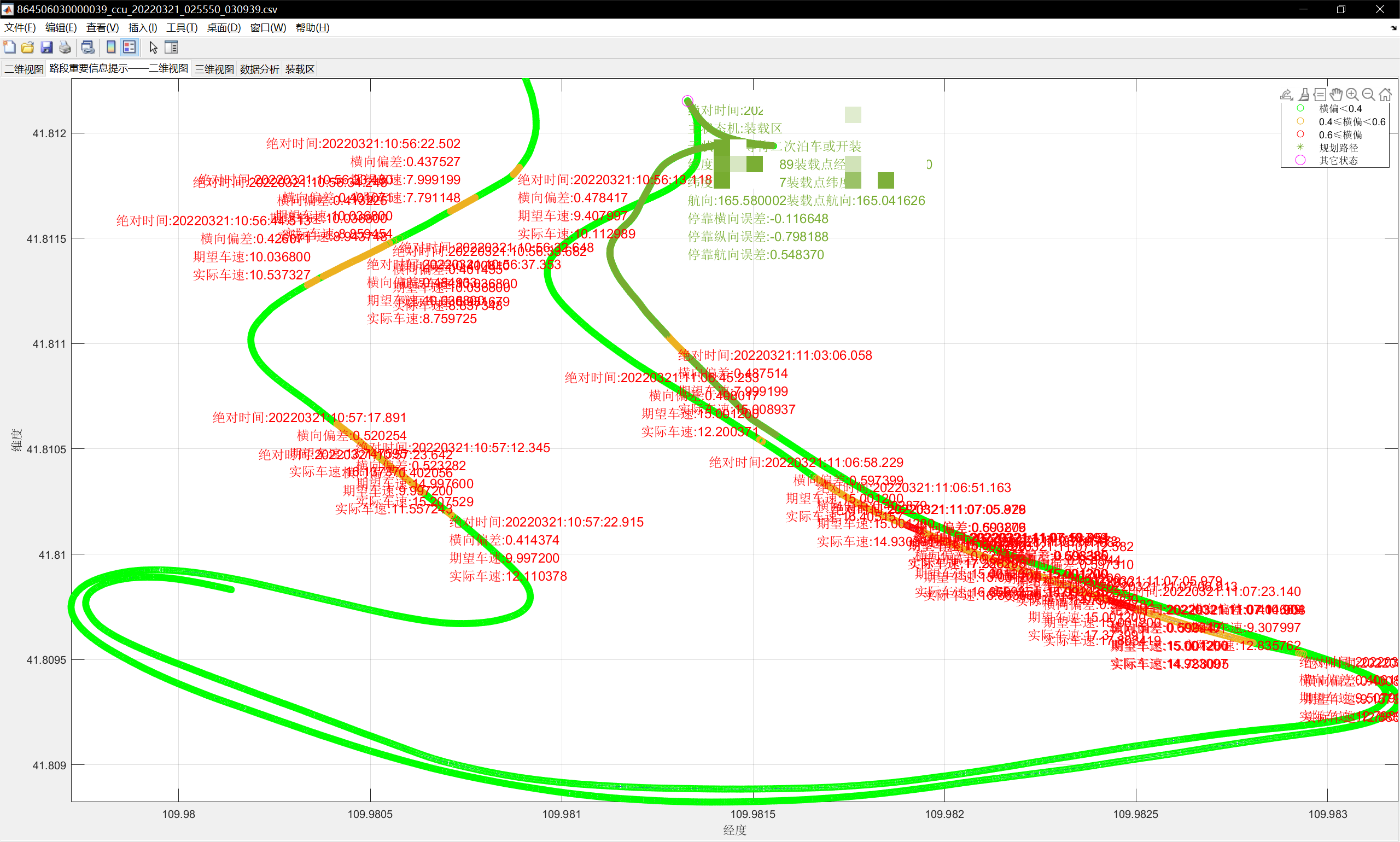Click the Zoom In magnifier on the axes toolbar
1400x842 pixels.
click(1352, 95)
